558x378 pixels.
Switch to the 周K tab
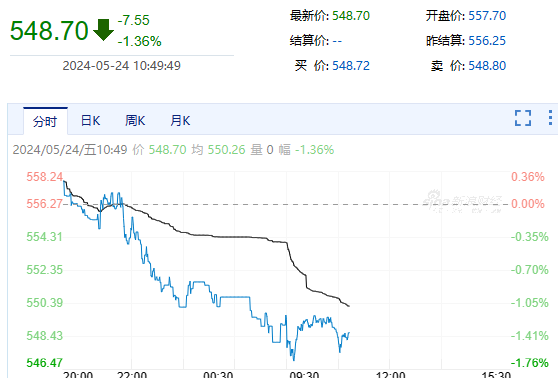click(x=135, y=120)
